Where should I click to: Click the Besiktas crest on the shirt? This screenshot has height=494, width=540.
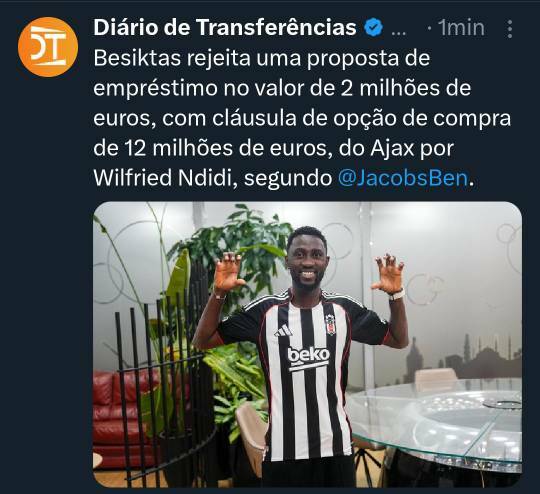point(330,325)
